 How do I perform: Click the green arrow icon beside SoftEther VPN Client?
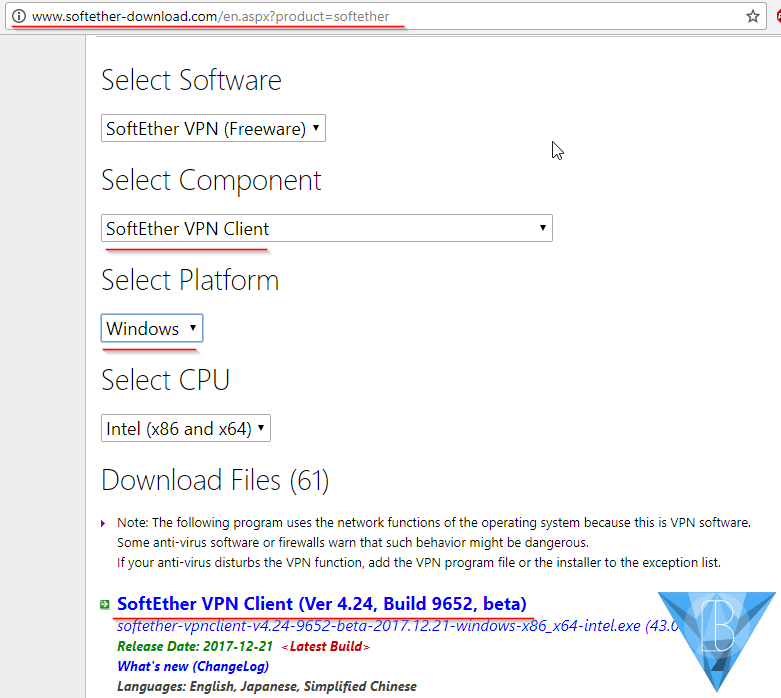105,604
